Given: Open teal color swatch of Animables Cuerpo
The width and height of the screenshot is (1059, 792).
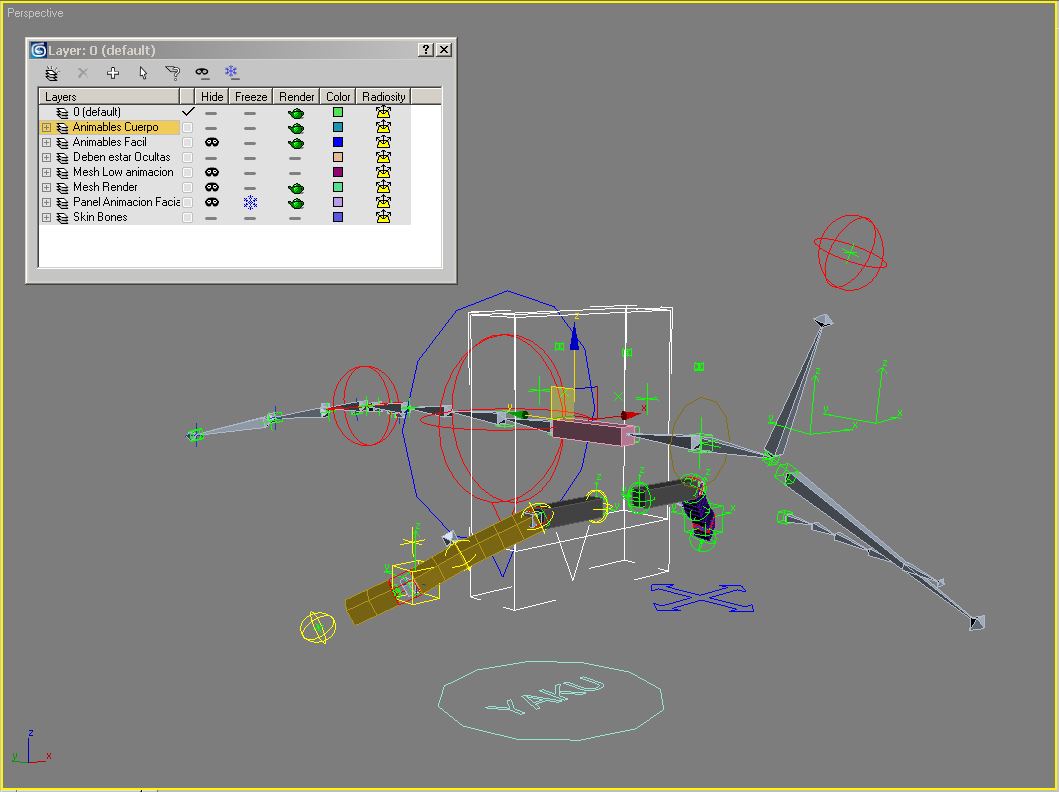Looking at the screenshot, I should [x=338, y=127].
